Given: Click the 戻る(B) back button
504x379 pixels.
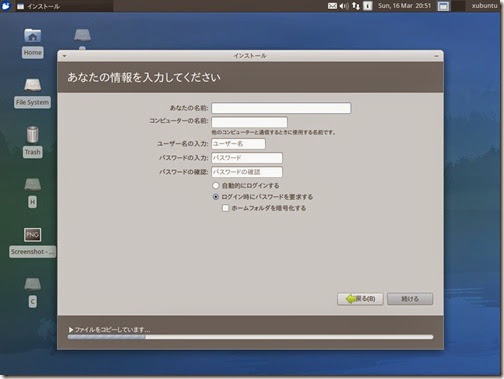Looking at the screenshot, I should (x=360, y=299).
